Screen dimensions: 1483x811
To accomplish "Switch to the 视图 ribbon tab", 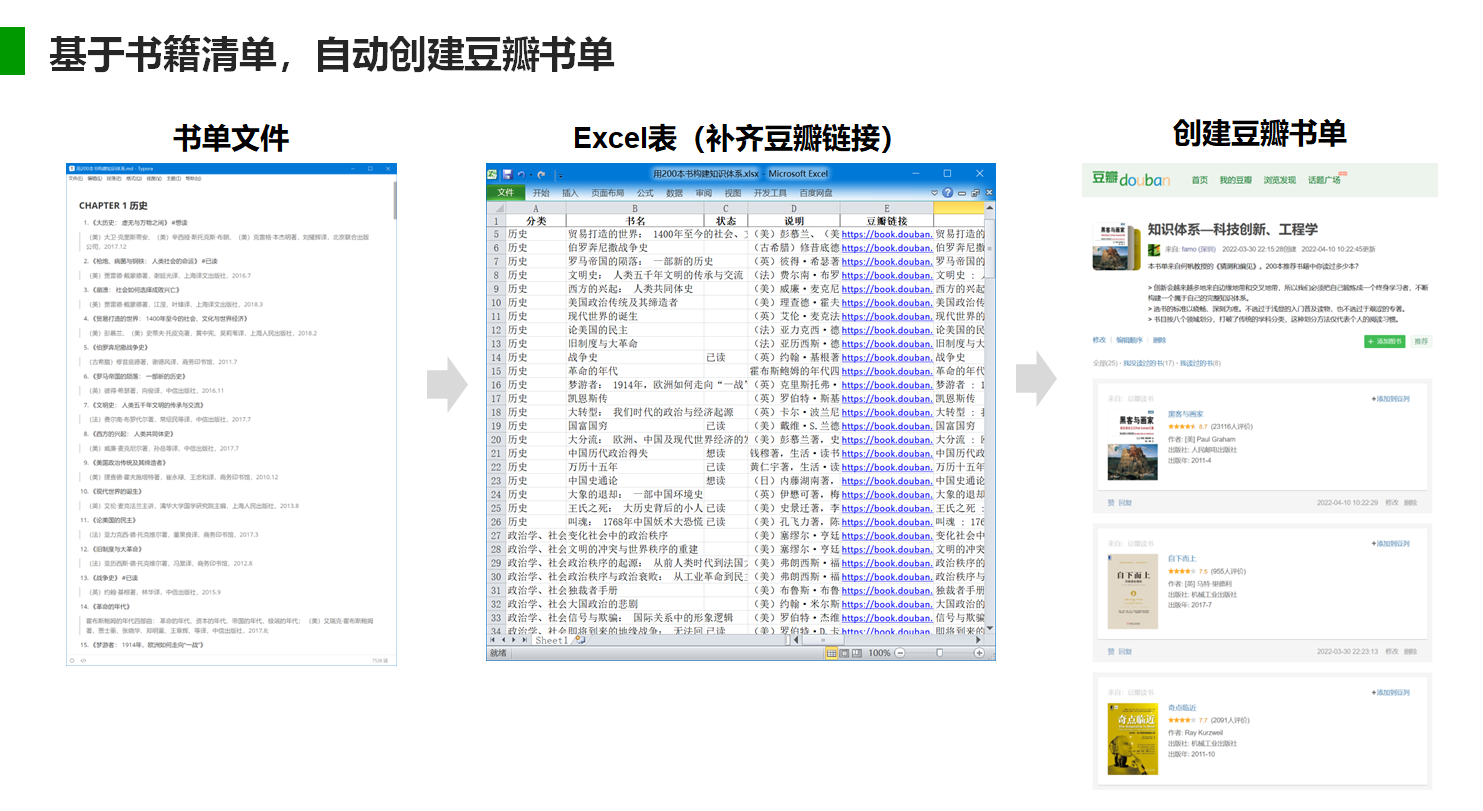I will point(733,193).
